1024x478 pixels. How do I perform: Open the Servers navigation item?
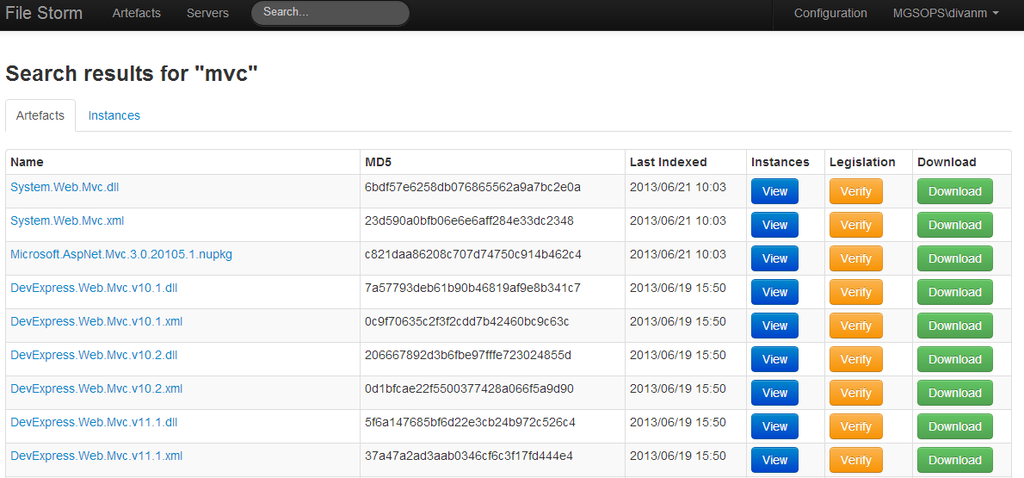point(208,13)
